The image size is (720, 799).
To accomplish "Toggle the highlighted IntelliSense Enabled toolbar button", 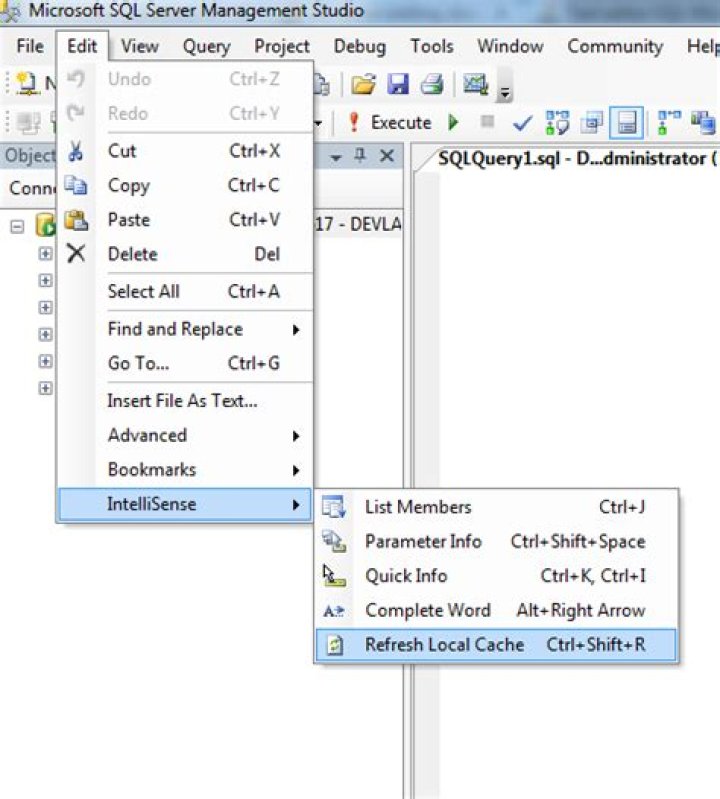I will coord(626,123).
